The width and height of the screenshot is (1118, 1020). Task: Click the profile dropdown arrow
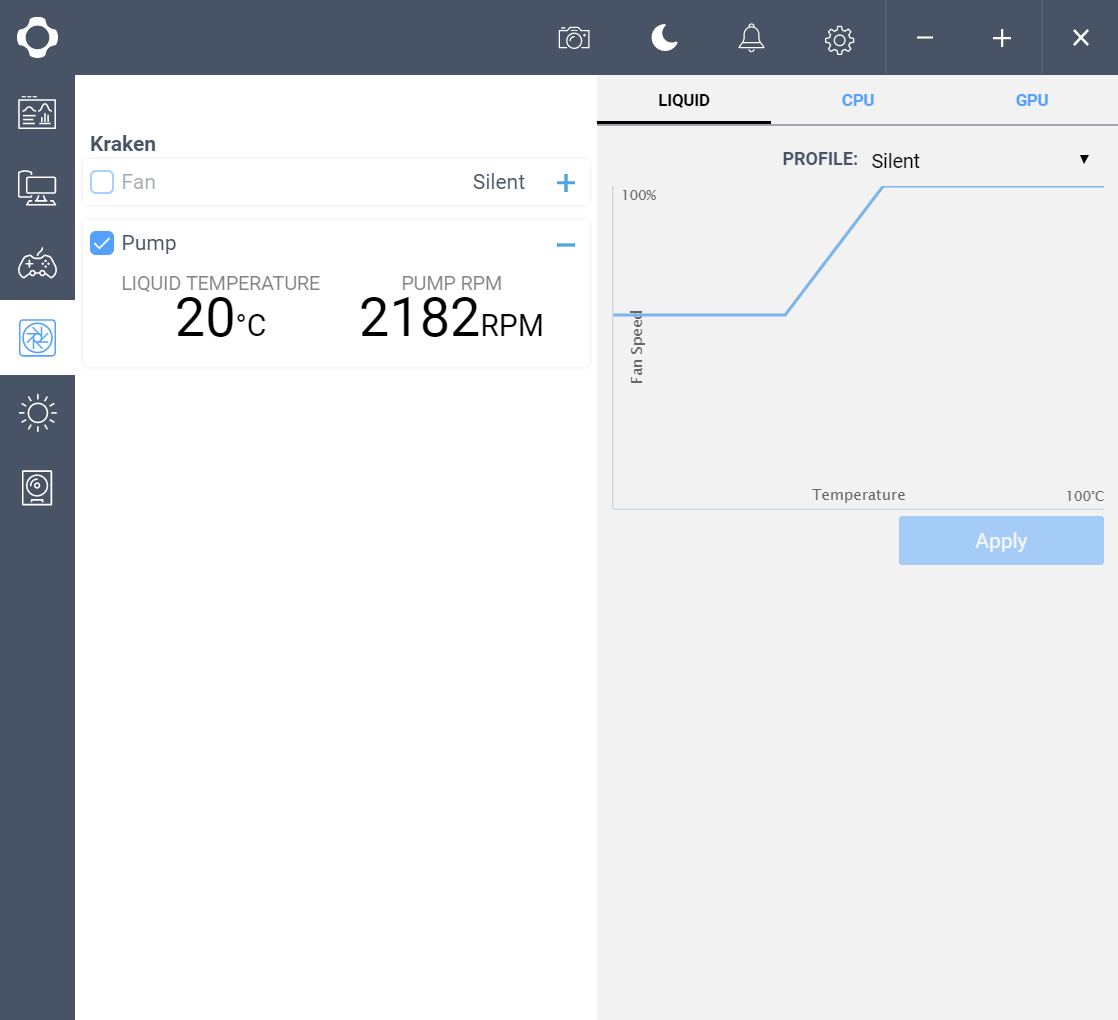pos(1084,159)
